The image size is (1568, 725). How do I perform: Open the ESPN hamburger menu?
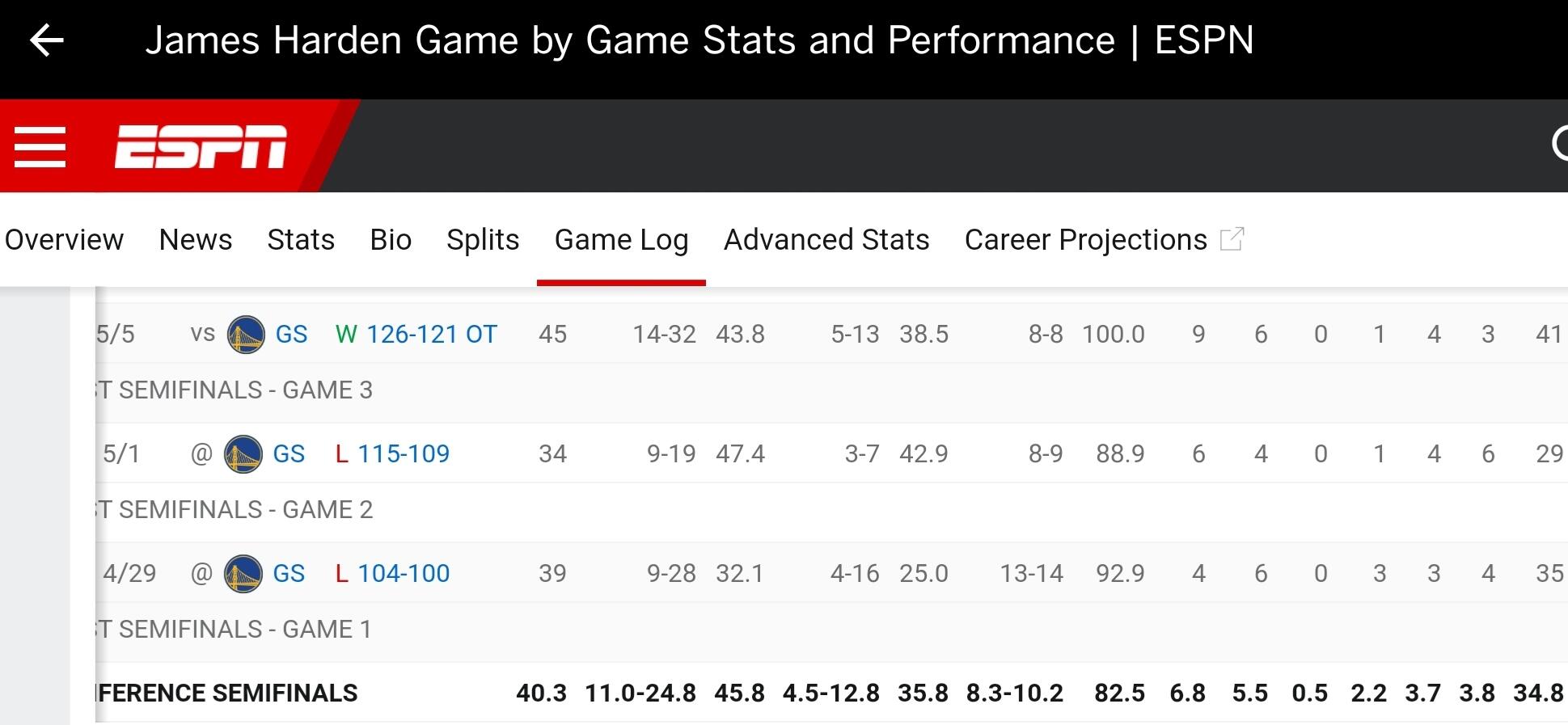(x=40, y=147)
